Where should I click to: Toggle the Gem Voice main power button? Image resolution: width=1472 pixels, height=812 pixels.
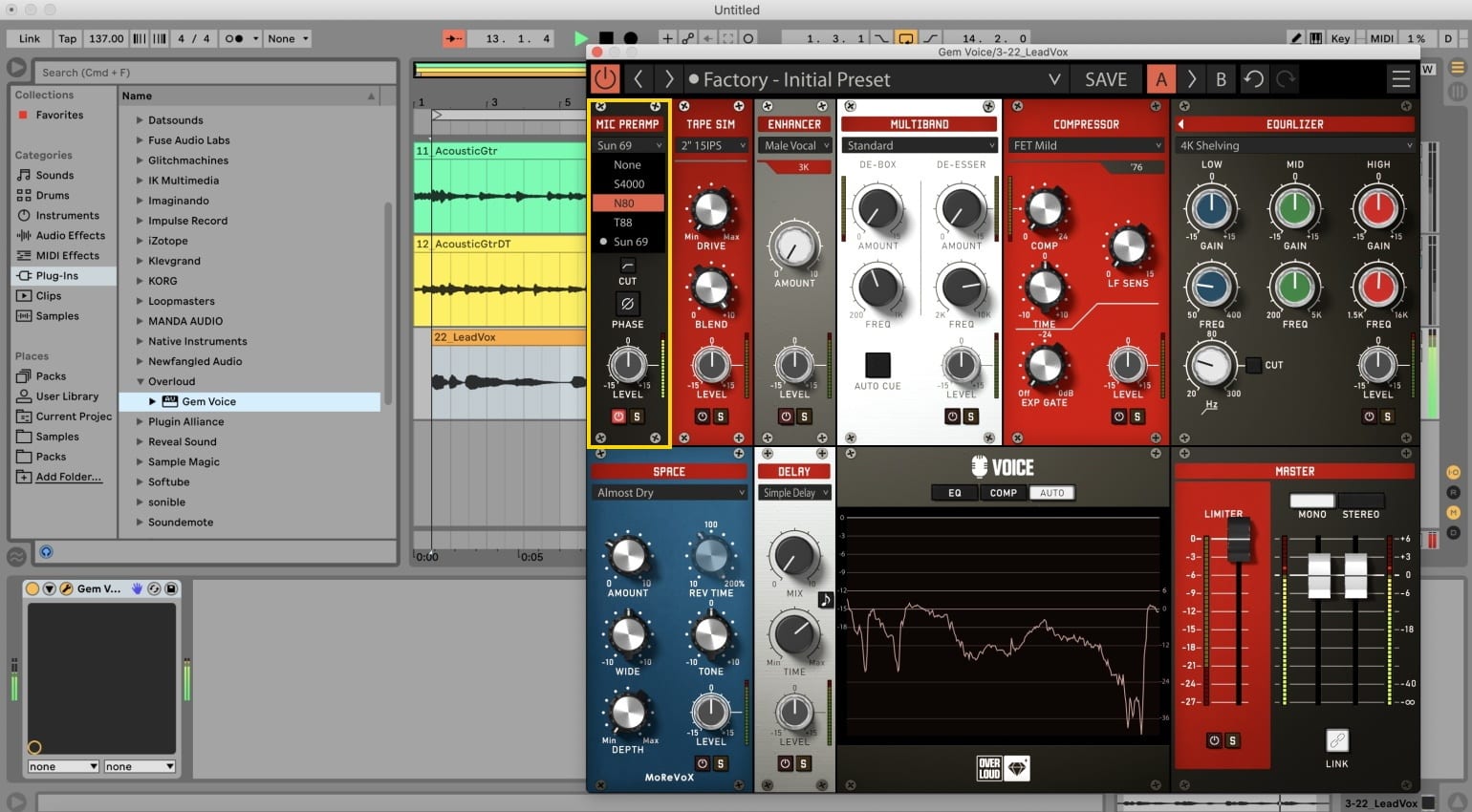click(604, 79)
